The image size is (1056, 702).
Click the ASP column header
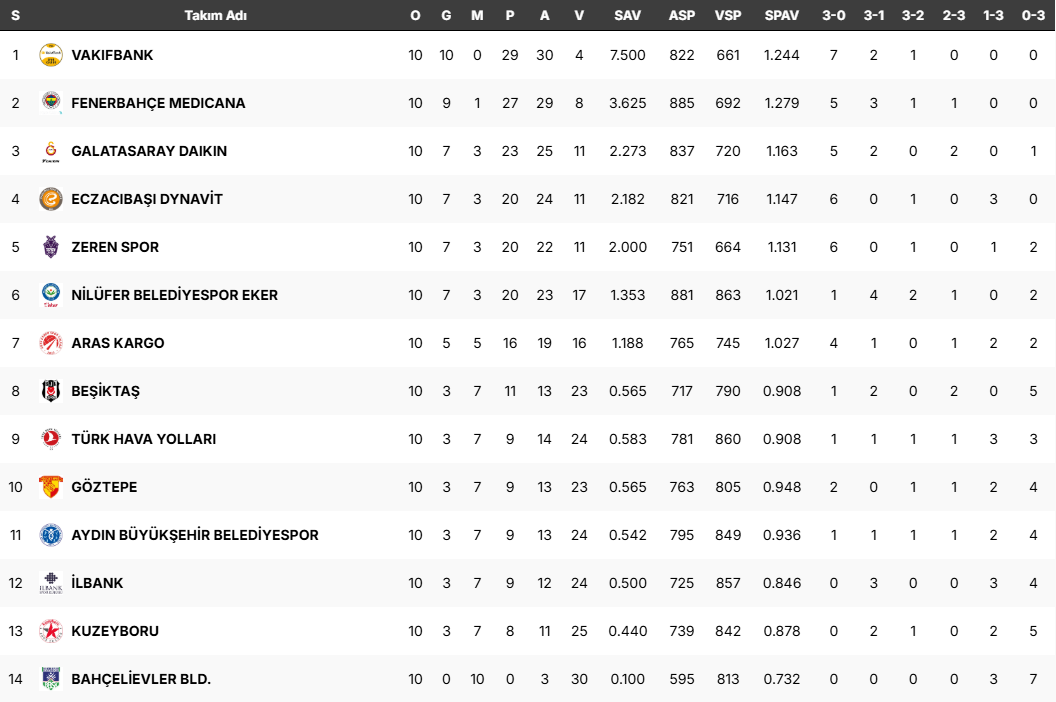[682, 16]
